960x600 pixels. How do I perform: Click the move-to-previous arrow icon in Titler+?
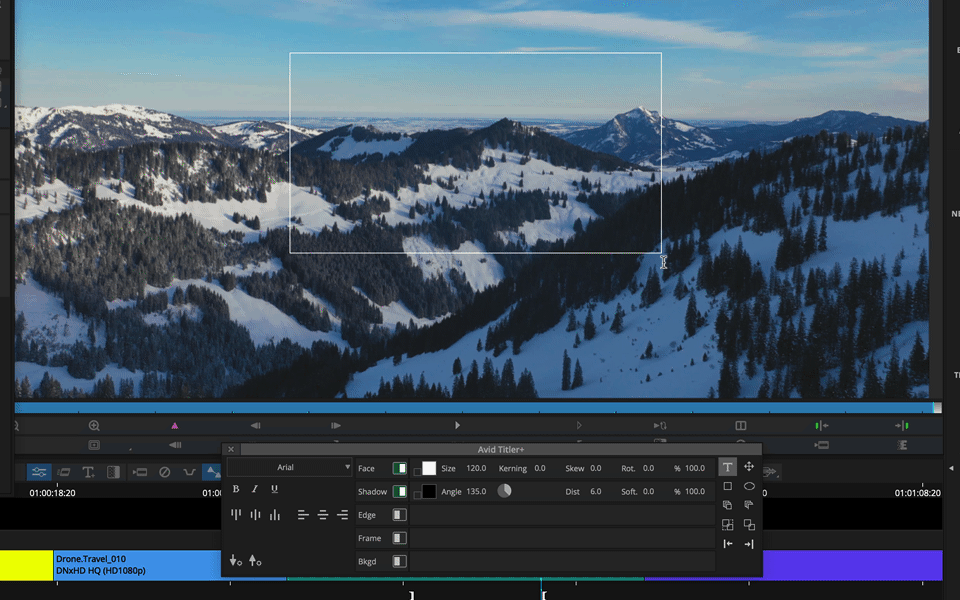[727, 544]
